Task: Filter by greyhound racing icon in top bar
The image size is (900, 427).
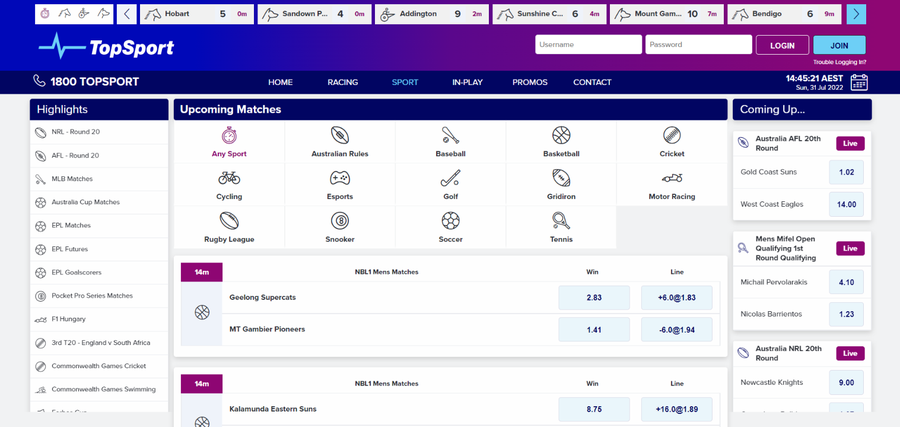Action: click(103, 14)
